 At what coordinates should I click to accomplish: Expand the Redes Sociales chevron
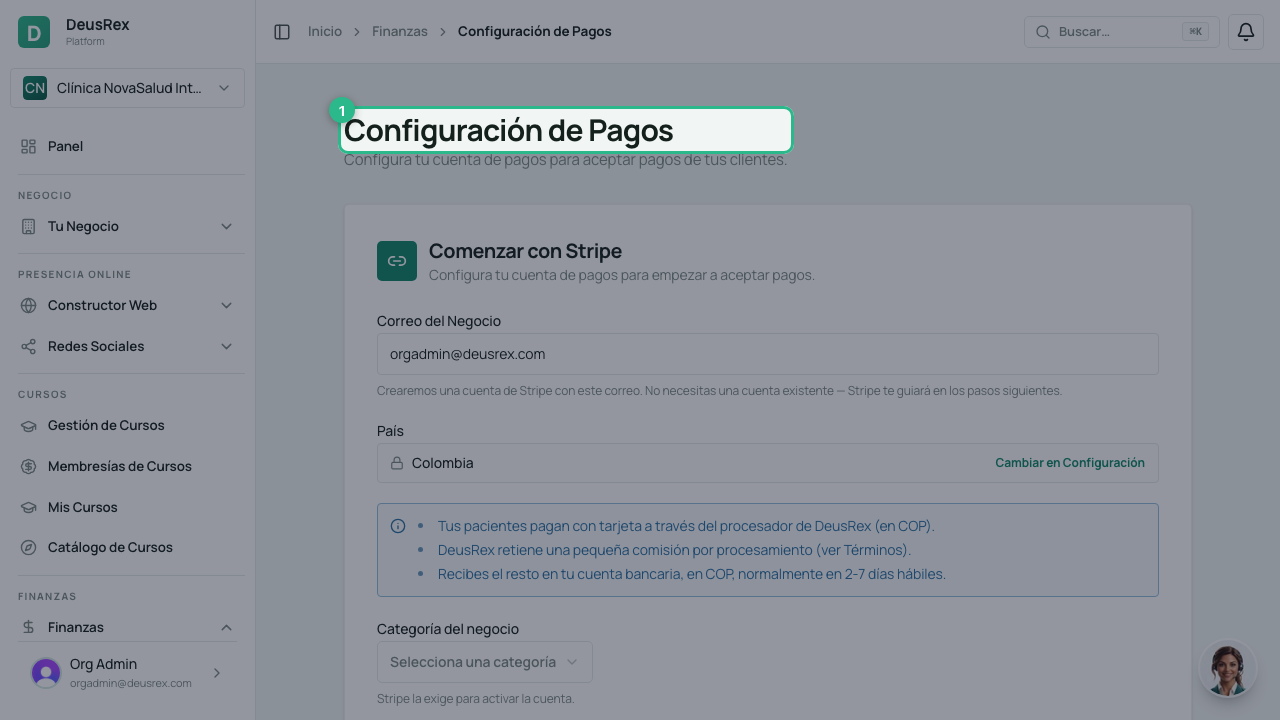click(226, 346)
